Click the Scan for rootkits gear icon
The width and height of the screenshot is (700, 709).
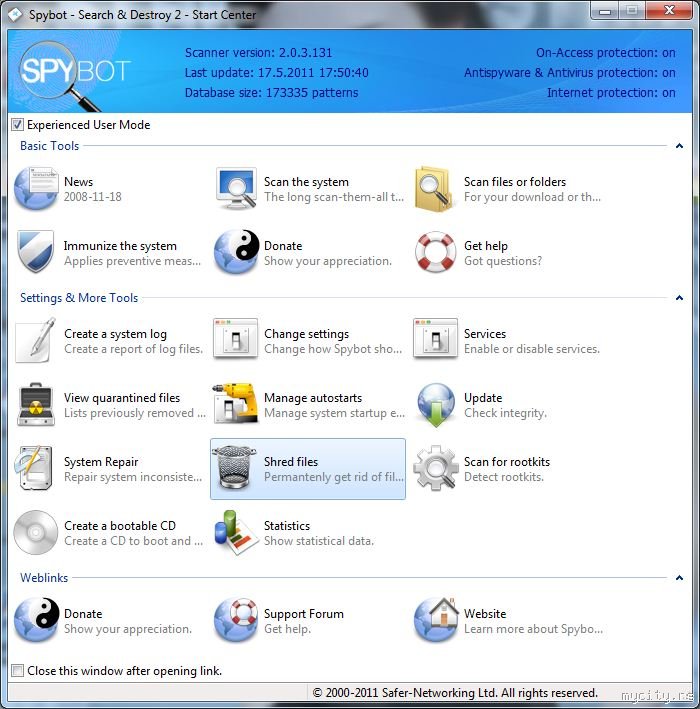point(435,468)
